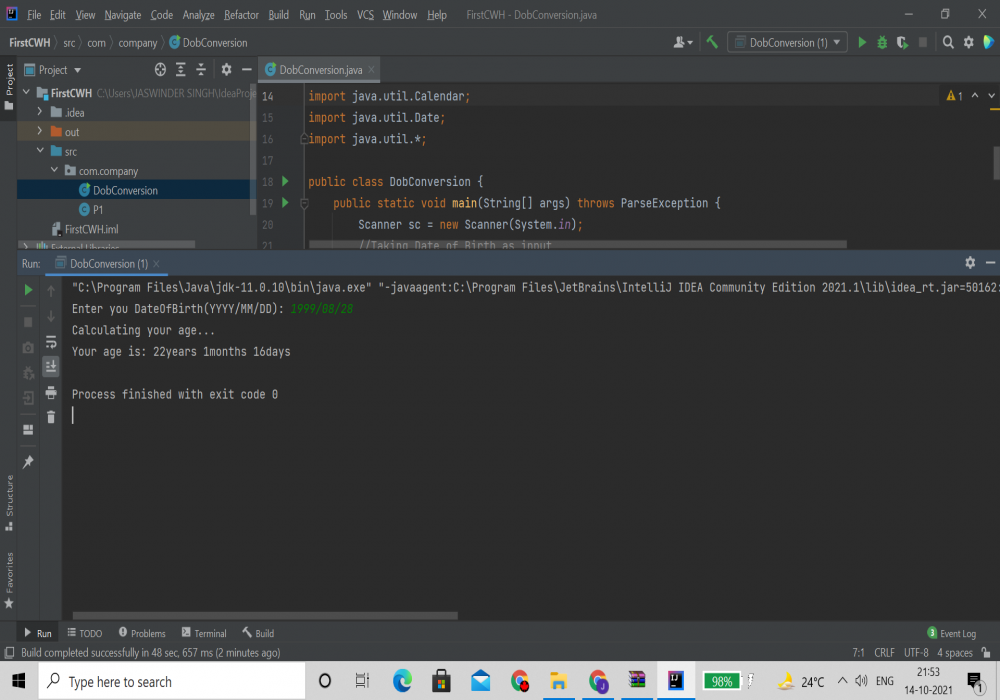
Task: Rerun program using Run panel's green arrow
Action: coord(28,290)
